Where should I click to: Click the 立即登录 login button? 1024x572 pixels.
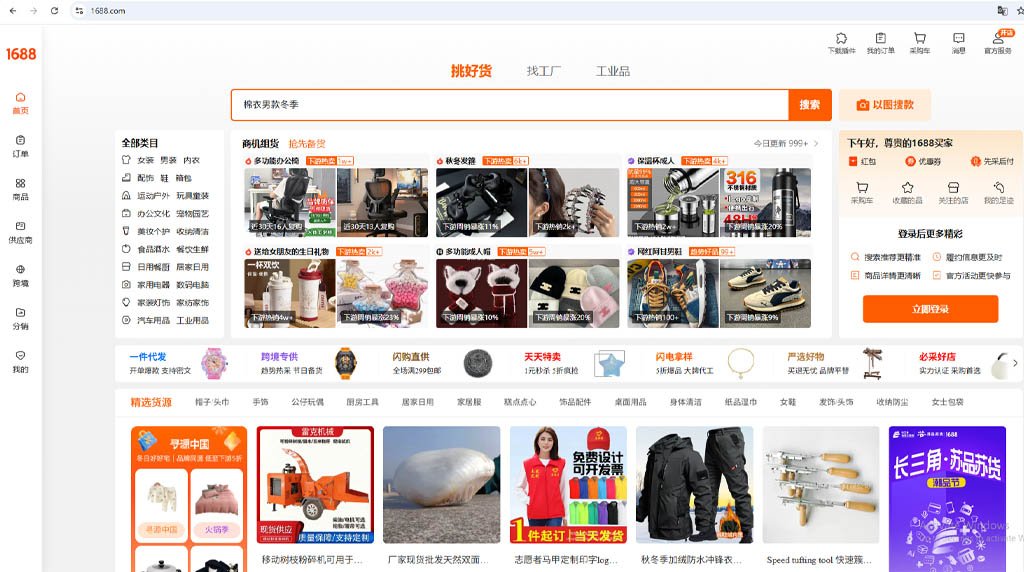click(x=930, y=310)
